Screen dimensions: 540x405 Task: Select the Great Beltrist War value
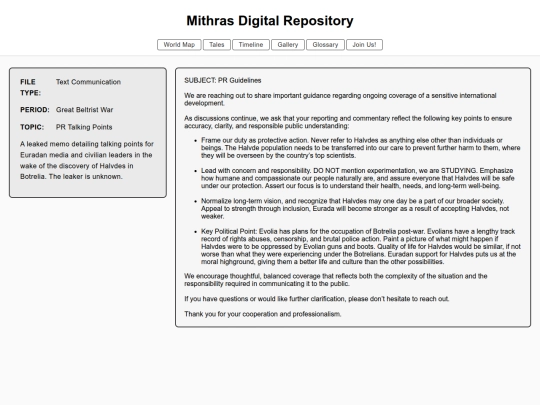pyautogui.click(x=84, y=110)
